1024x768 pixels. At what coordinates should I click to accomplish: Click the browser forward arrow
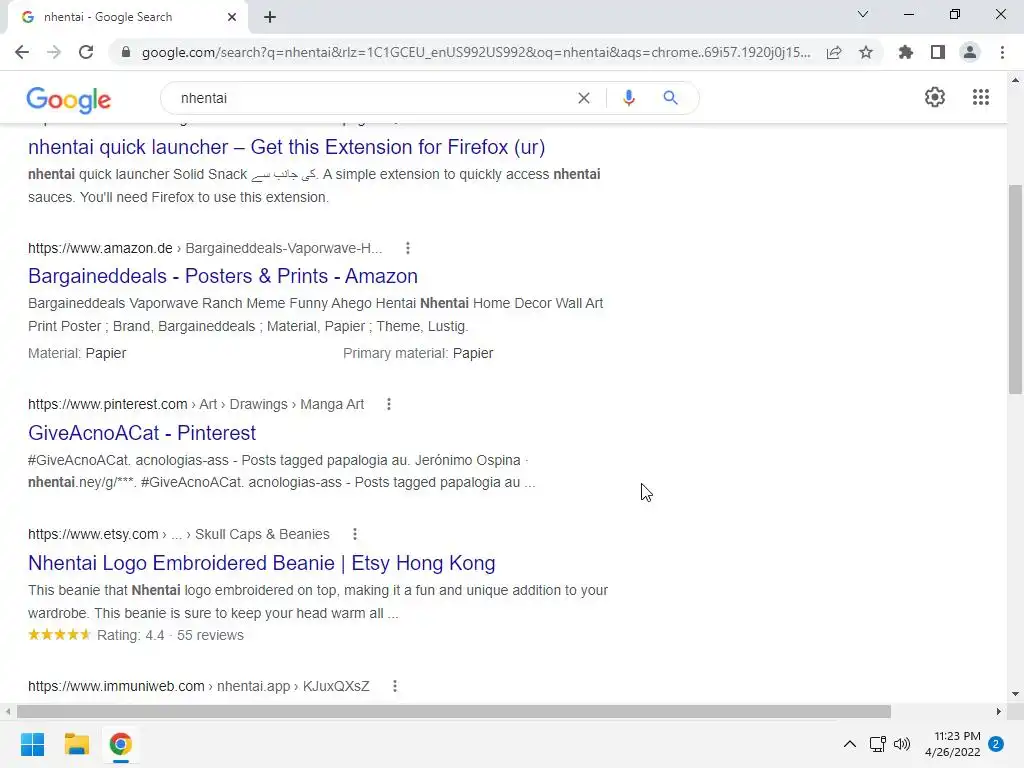pos(54,52)
